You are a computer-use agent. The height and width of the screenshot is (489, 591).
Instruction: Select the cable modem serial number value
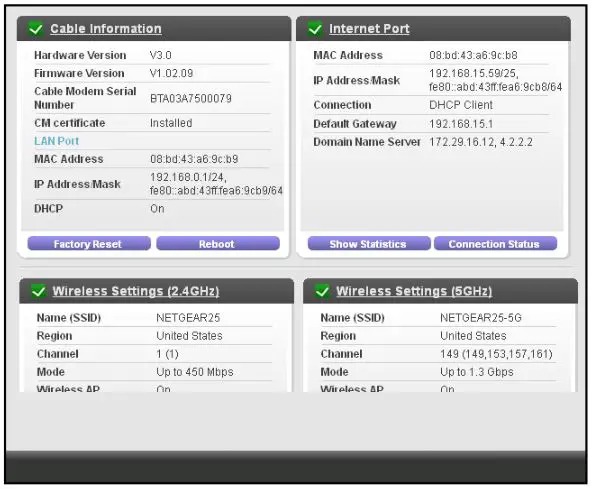[x=191, y=99]
